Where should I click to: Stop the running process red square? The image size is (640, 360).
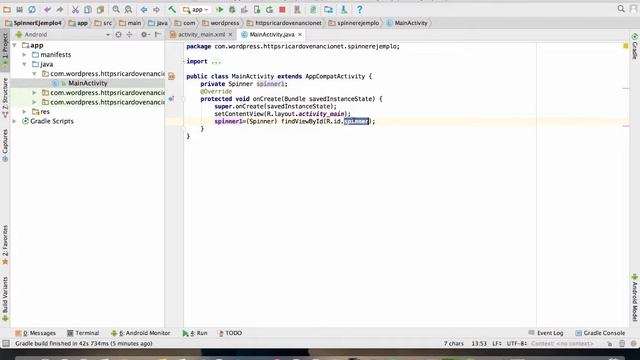pos(282,9)
